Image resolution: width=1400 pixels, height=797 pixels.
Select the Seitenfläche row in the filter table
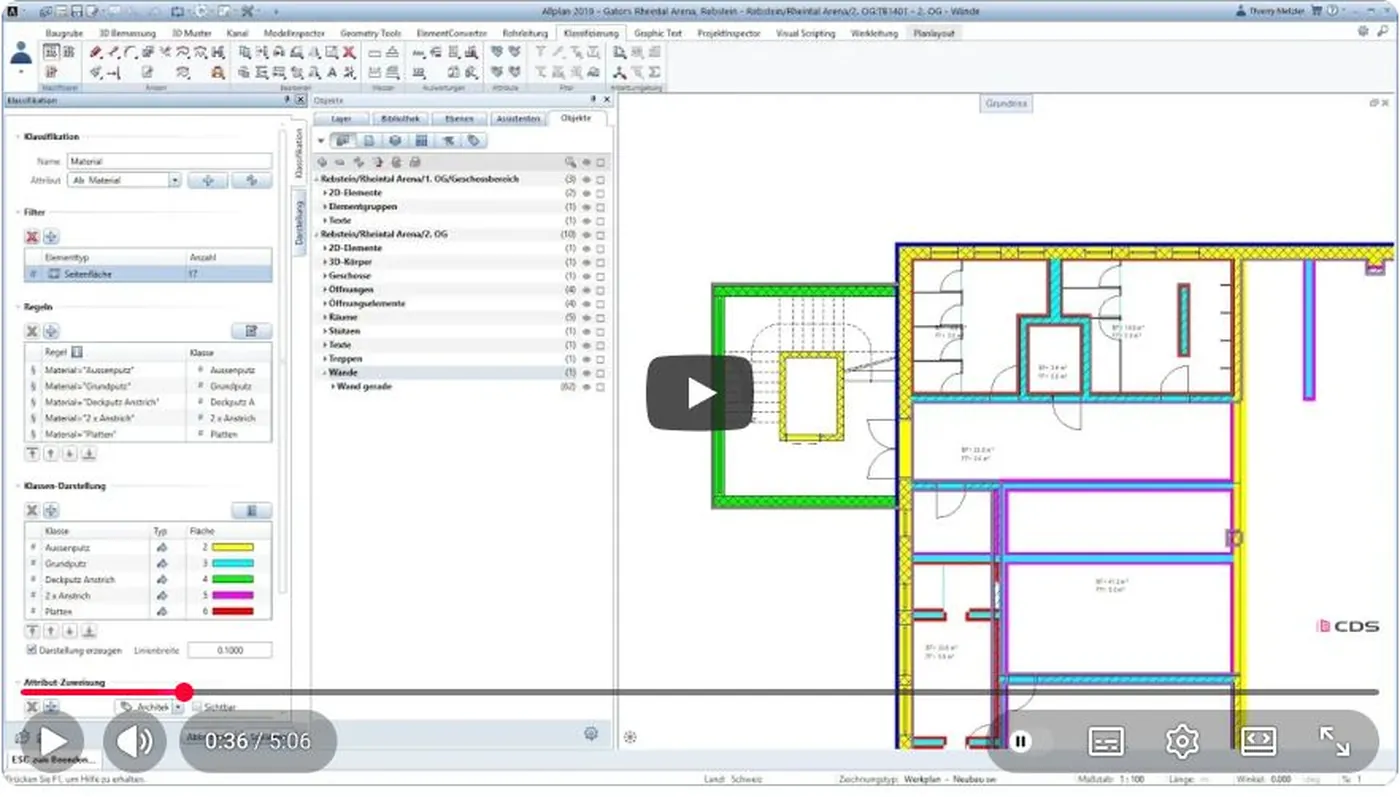coord(148,273)
